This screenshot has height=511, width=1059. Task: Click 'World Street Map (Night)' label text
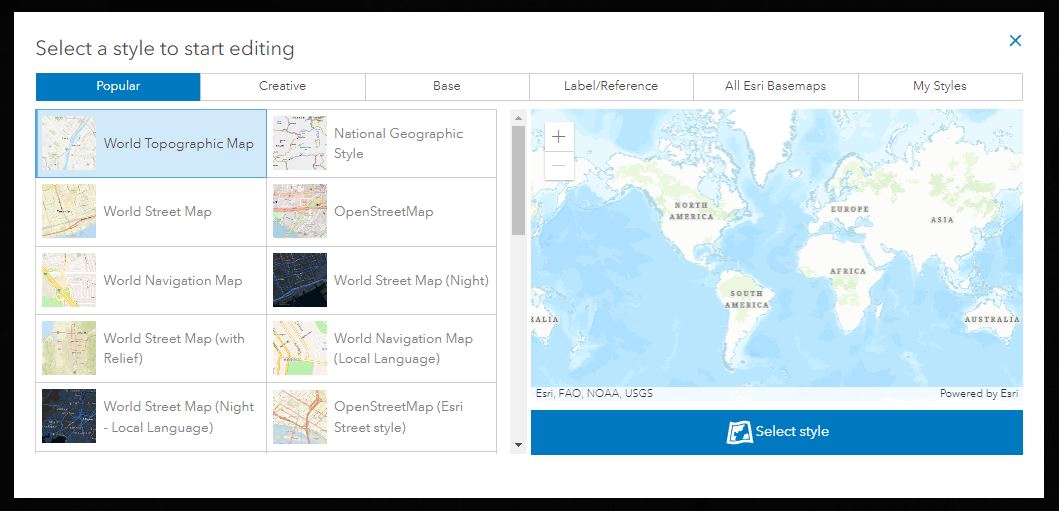[x=411, y=281]
